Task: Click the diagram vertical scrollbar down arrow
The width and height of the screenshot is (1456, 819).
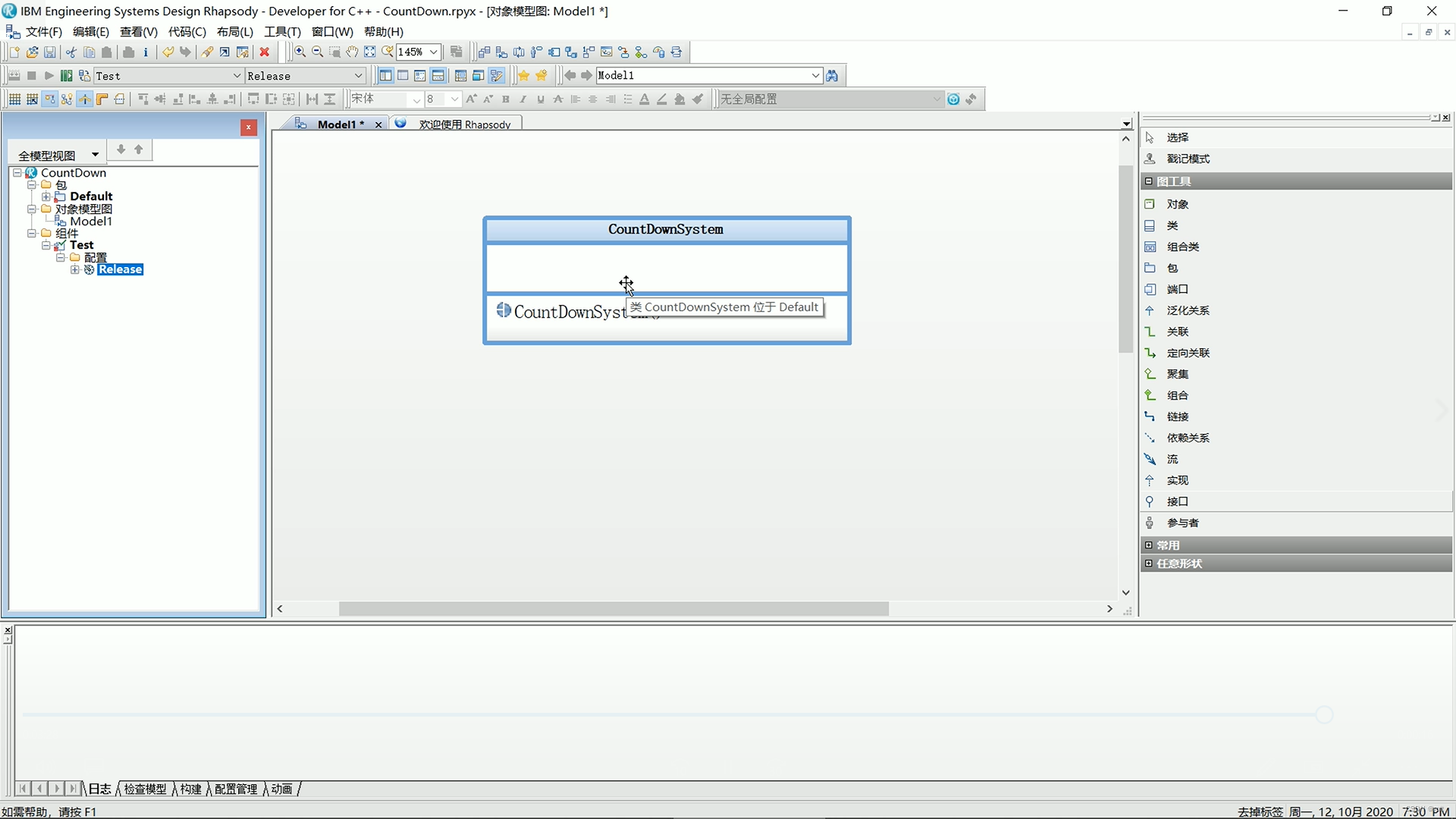Action: (1126, 593)
